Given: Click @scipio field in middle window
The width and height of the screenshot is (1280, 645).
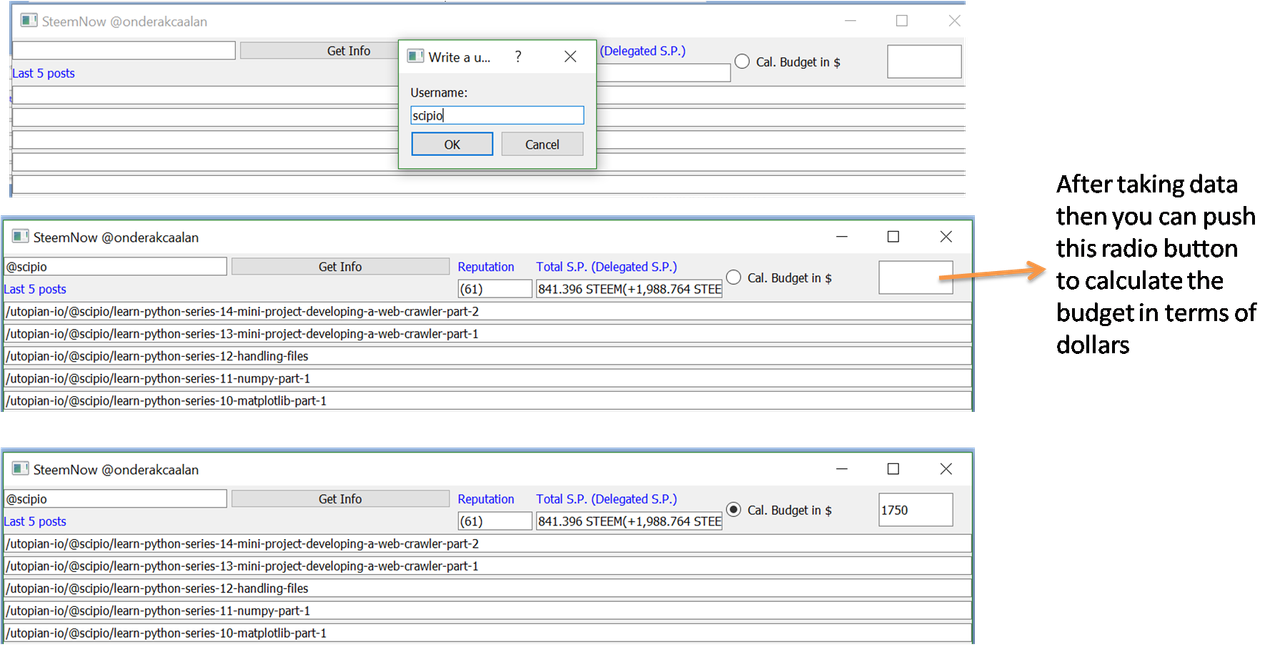Looking at the screenshot, I should tap(115, 267).
